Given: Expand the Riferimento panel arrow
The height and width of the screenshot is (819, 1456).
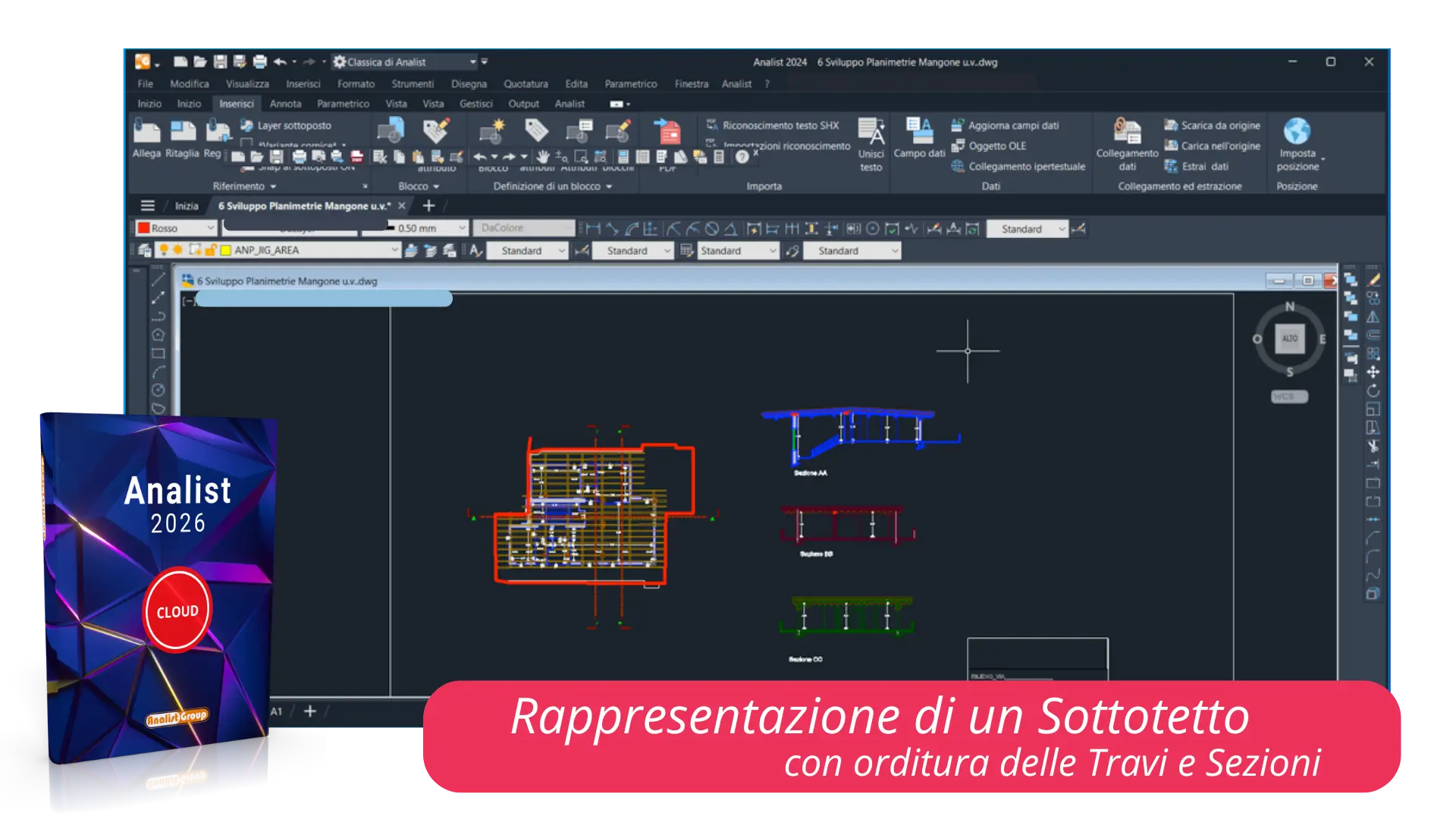Looking at the screenshot, I should 273,187.
